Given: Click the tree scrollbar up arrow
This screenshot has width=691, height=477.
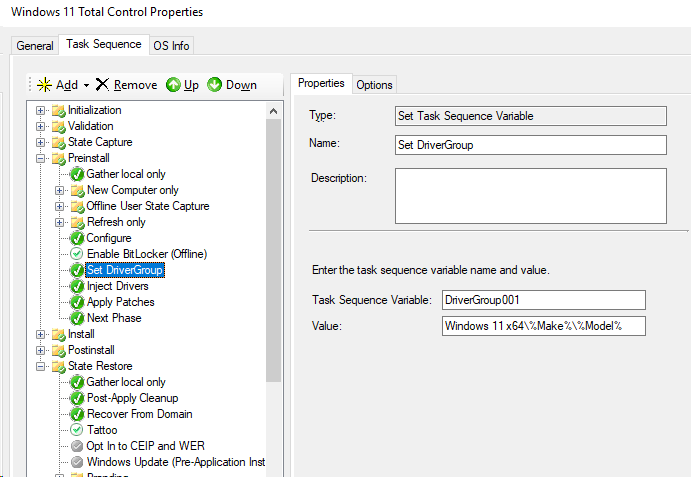Looking at the screenshot, I should (x=273, y=111).
